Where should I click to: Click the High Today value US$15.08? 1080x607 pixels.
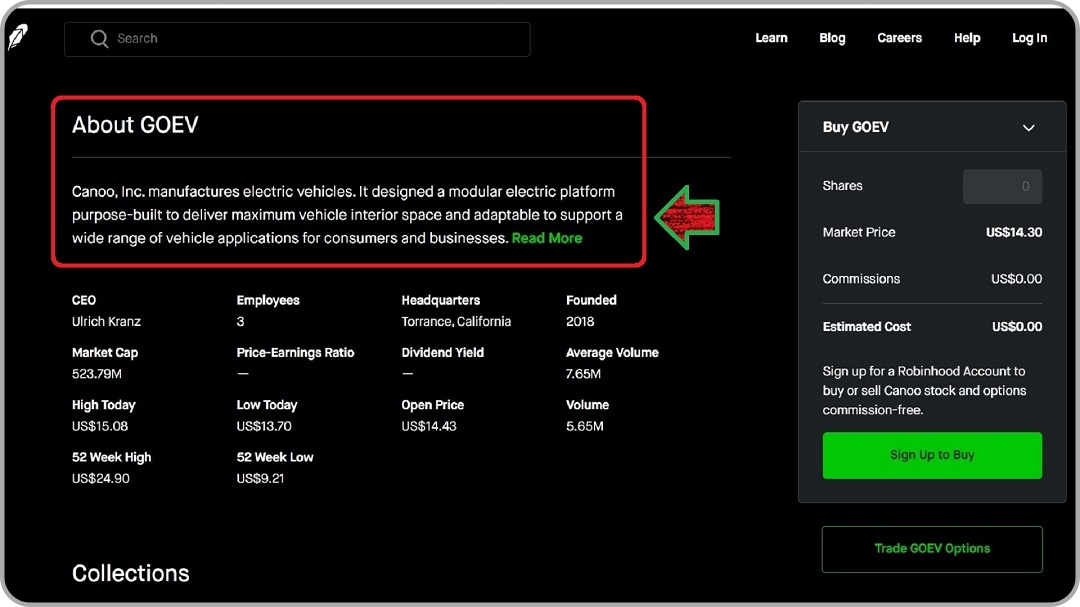100,426
